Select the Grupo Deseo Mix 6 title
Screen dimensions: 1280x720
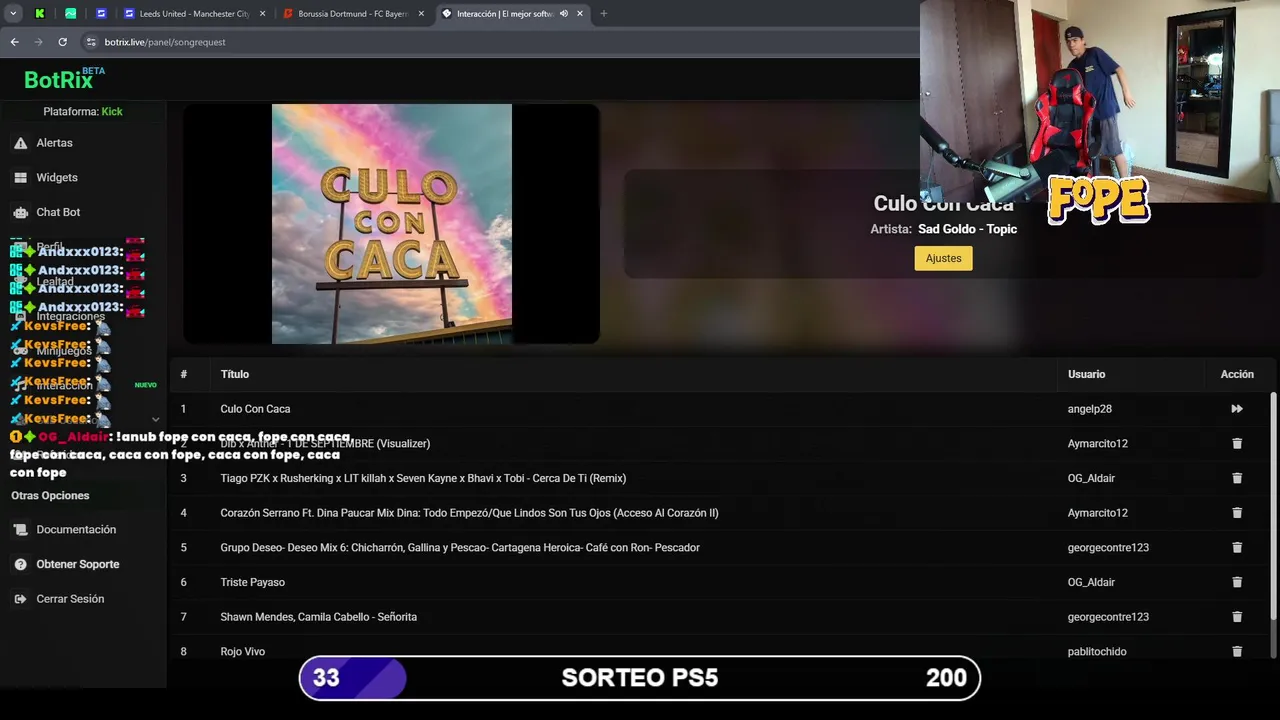tap(460, 547)
